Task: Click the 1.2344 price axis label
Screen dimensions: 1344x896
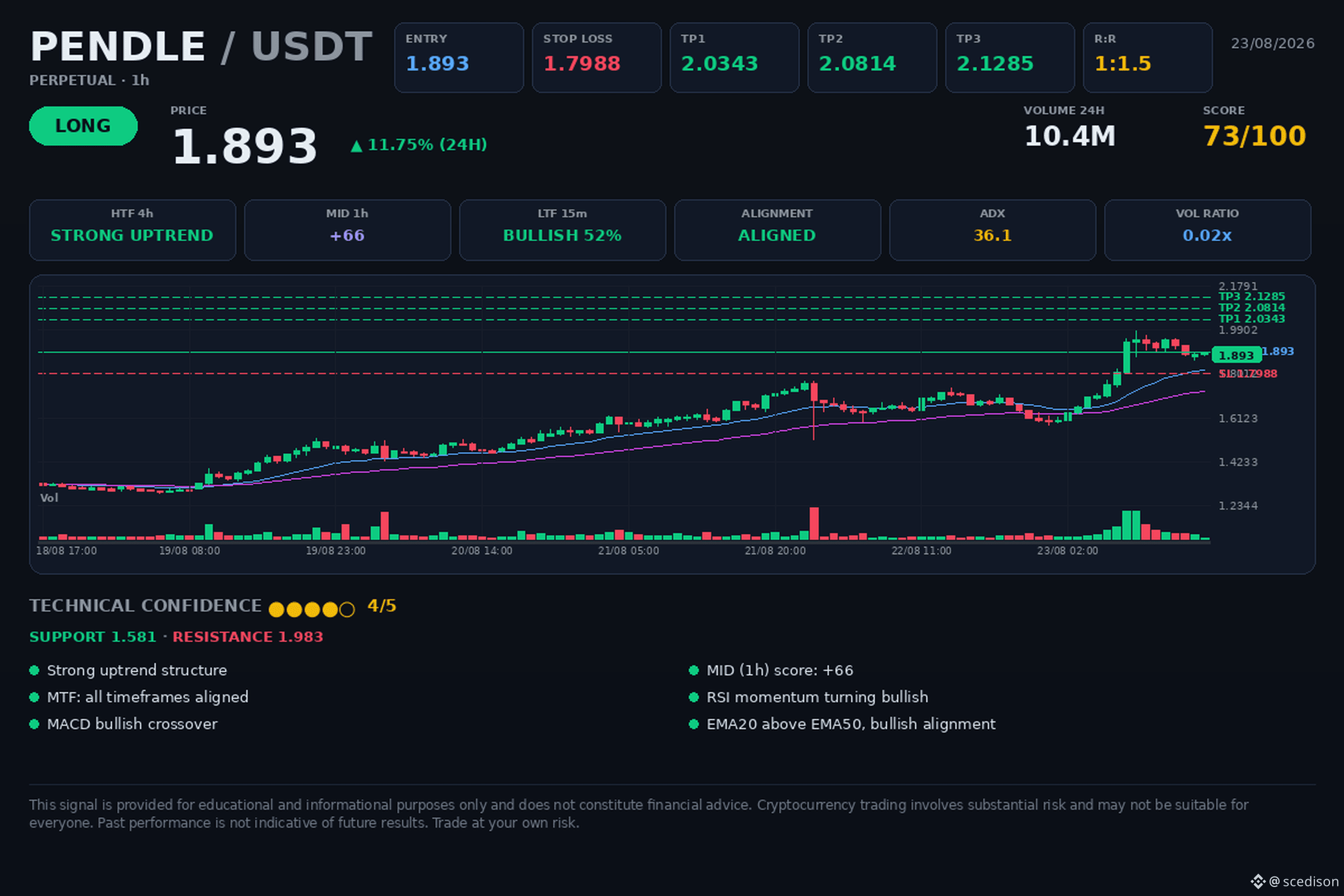Action: click(x=1238, y=506)
